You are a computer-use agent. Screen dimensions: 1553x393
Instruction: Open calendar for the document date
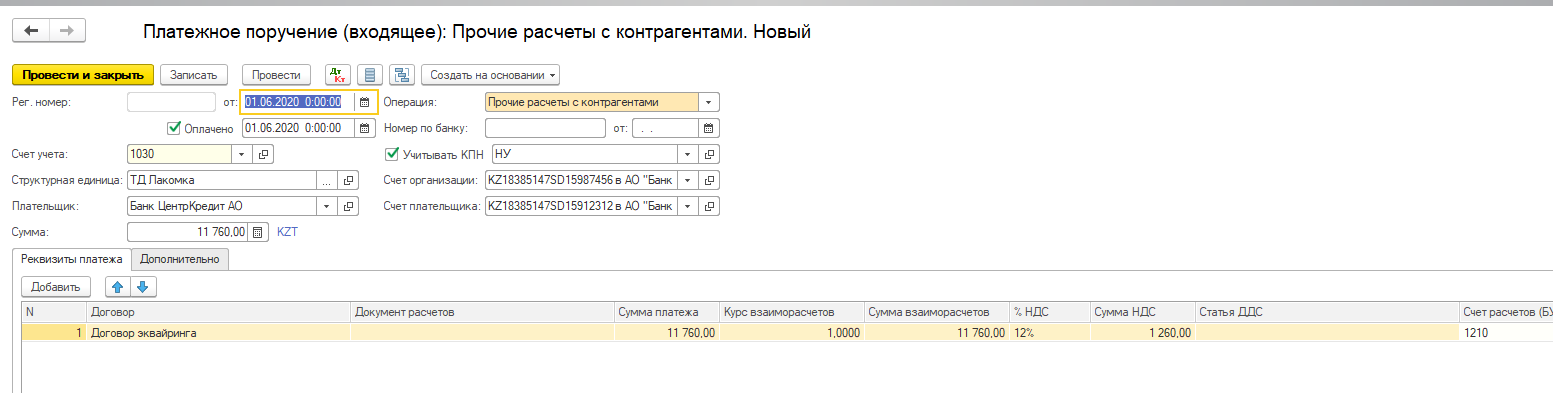pyautogui.click(x=364, y=102)
